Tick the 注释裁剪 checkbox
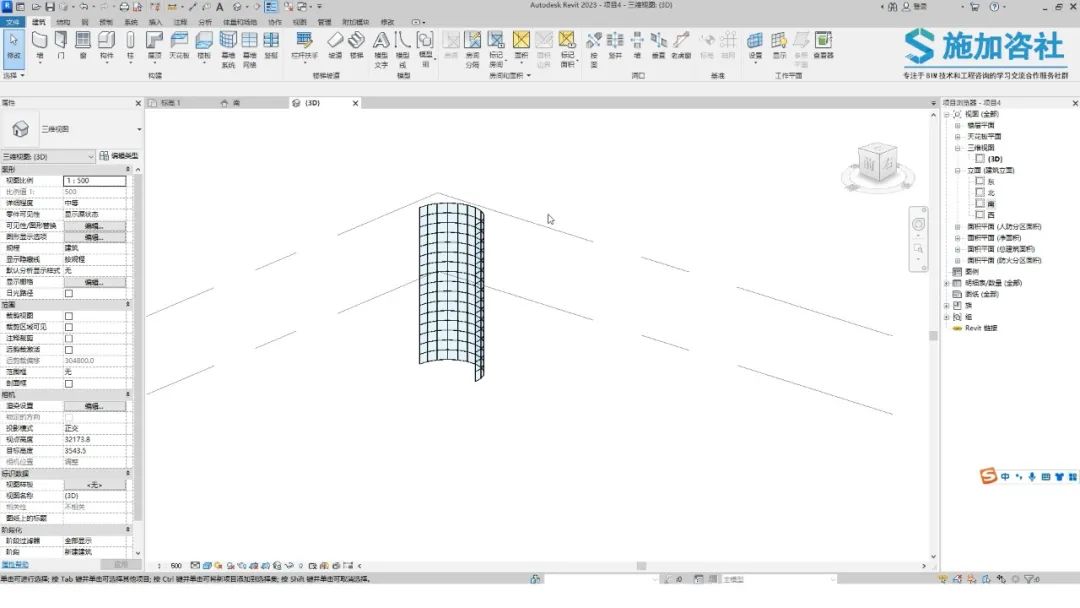The image size is (1080, 608). (69, 339)
